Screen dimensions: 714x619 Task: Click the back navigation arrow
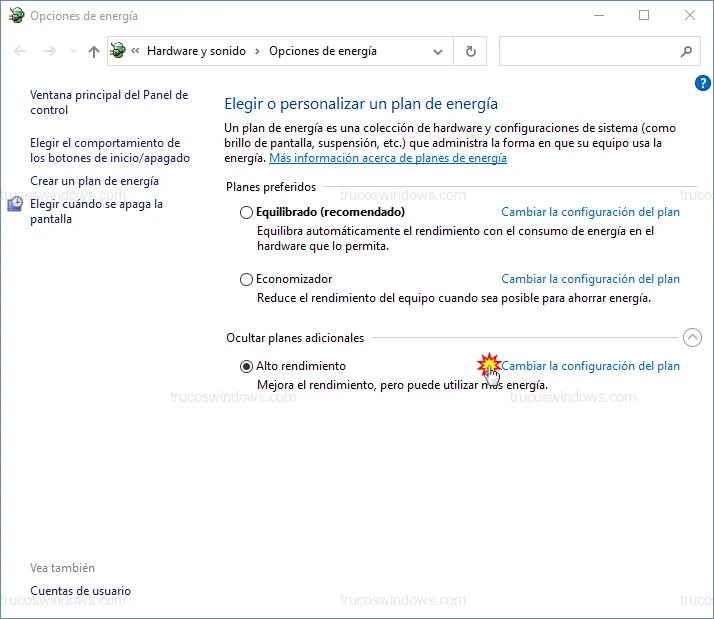click(x=21, y=51)
